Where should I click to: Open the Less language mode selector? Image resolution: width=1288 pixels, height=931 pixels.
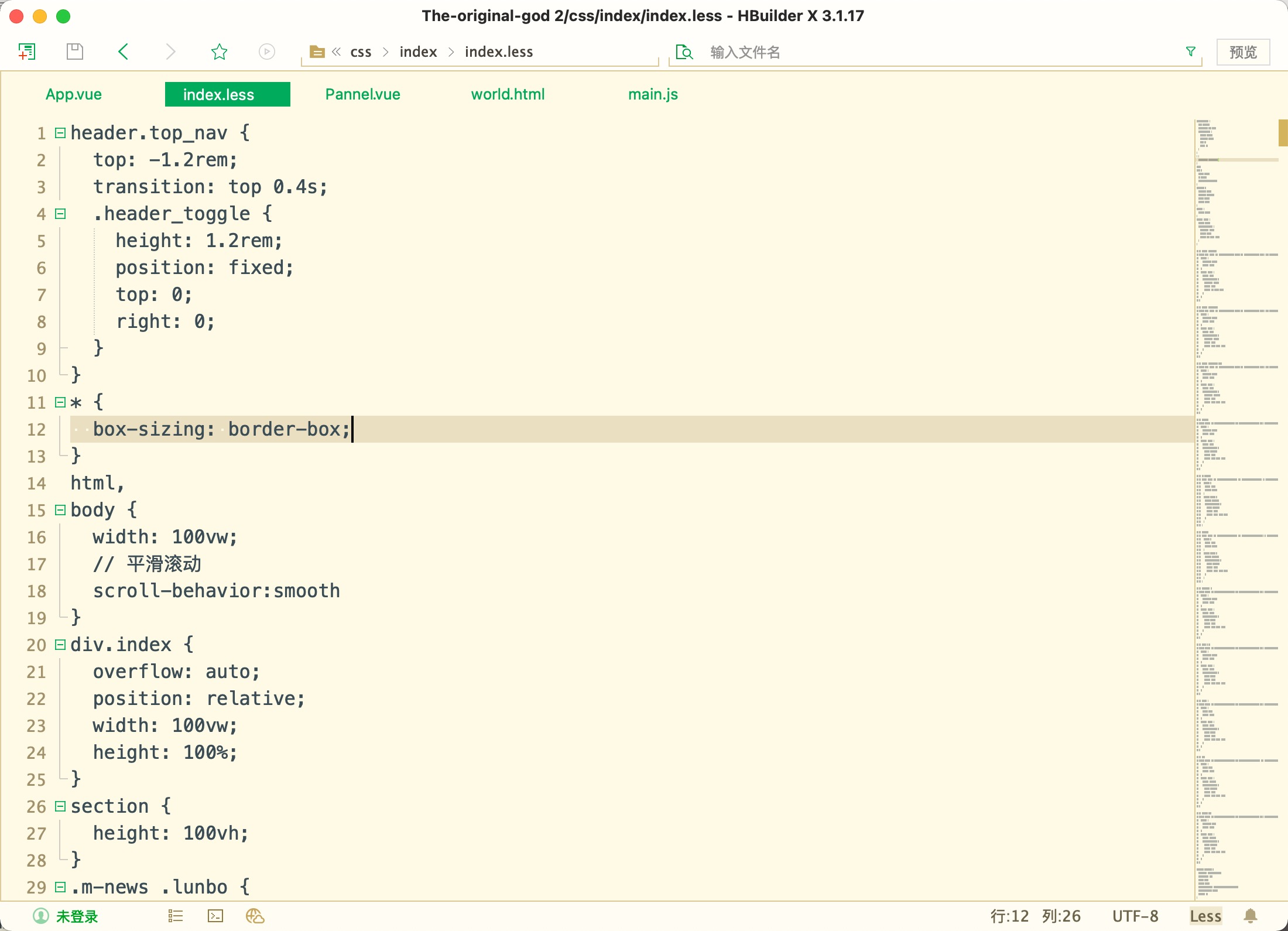pos(1205,916)
